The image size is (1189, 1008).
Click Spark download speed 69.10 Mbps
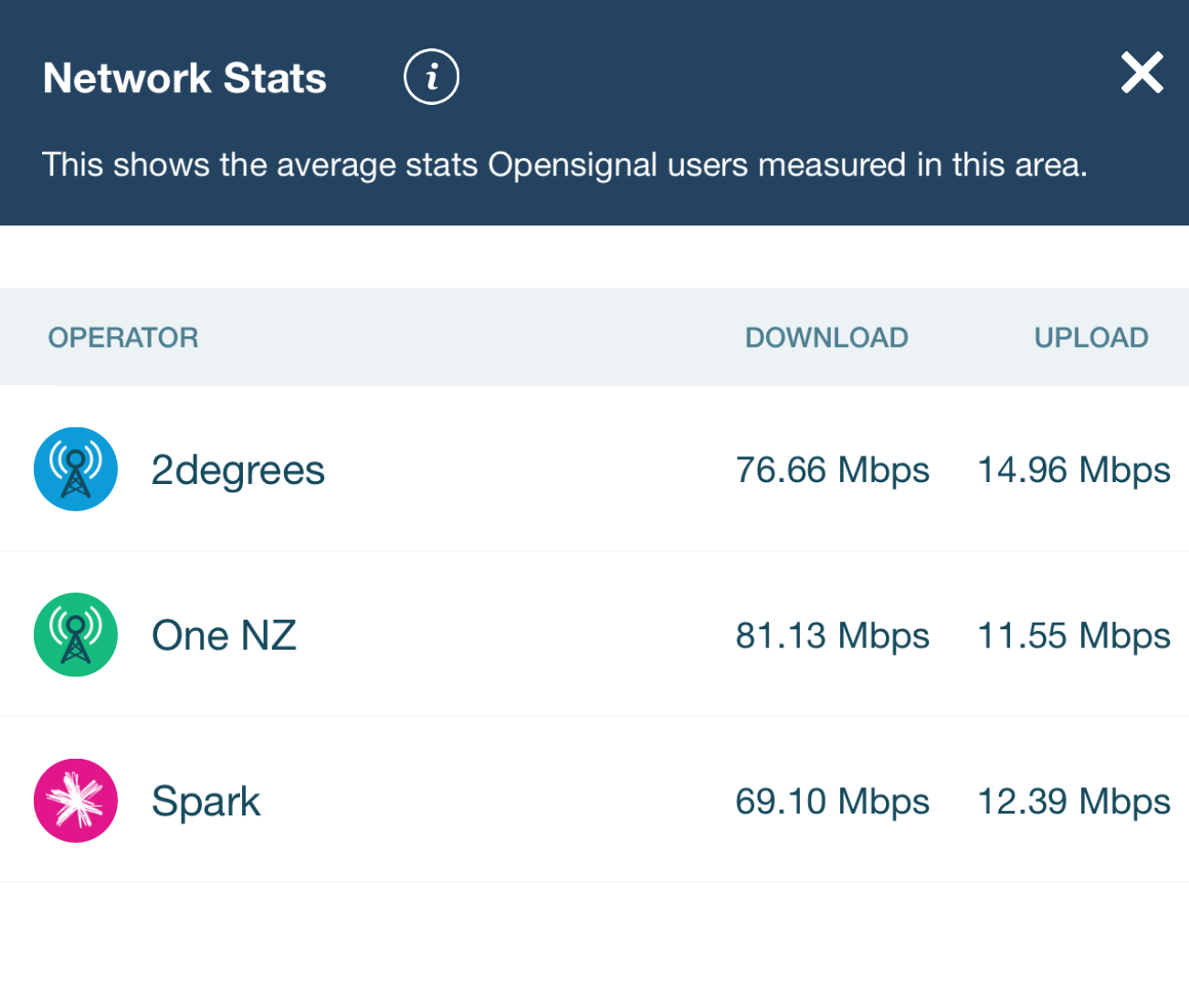pos(832,802)
